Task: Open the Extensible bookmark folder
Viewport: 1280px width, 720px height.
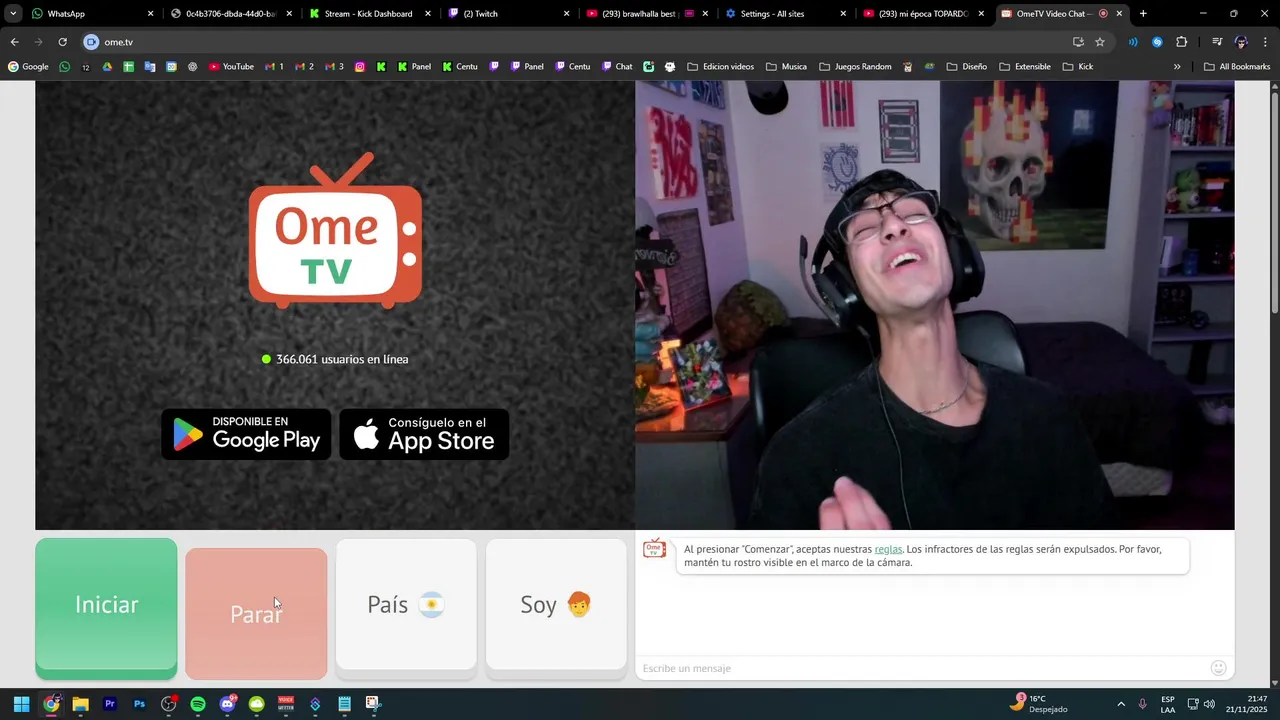Action: click(x=1025, y=67)
